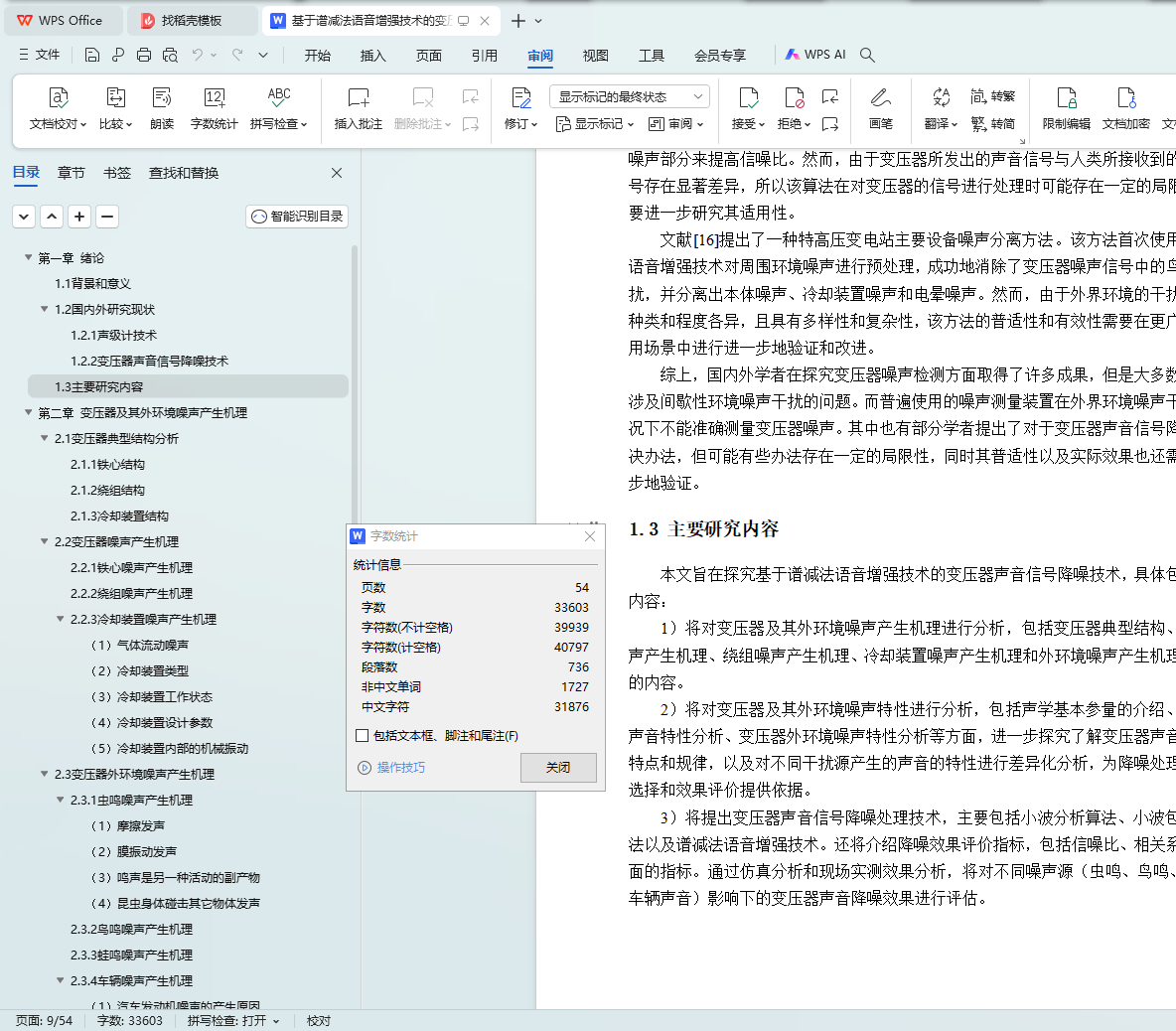Viewport: 1176px width, 1031px height.
Task: Click 文档加密 document encryption
Action: pyautogui.click(x=1125, y=108)
